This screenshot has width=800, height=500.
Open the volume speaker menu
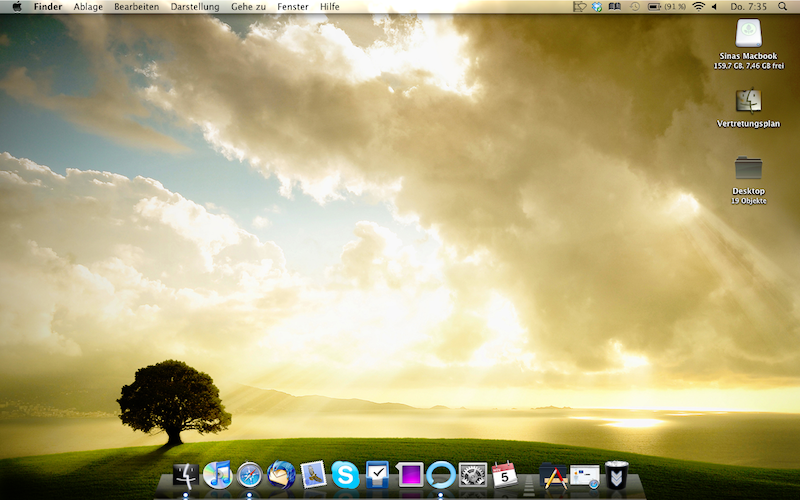click(714, 7)
